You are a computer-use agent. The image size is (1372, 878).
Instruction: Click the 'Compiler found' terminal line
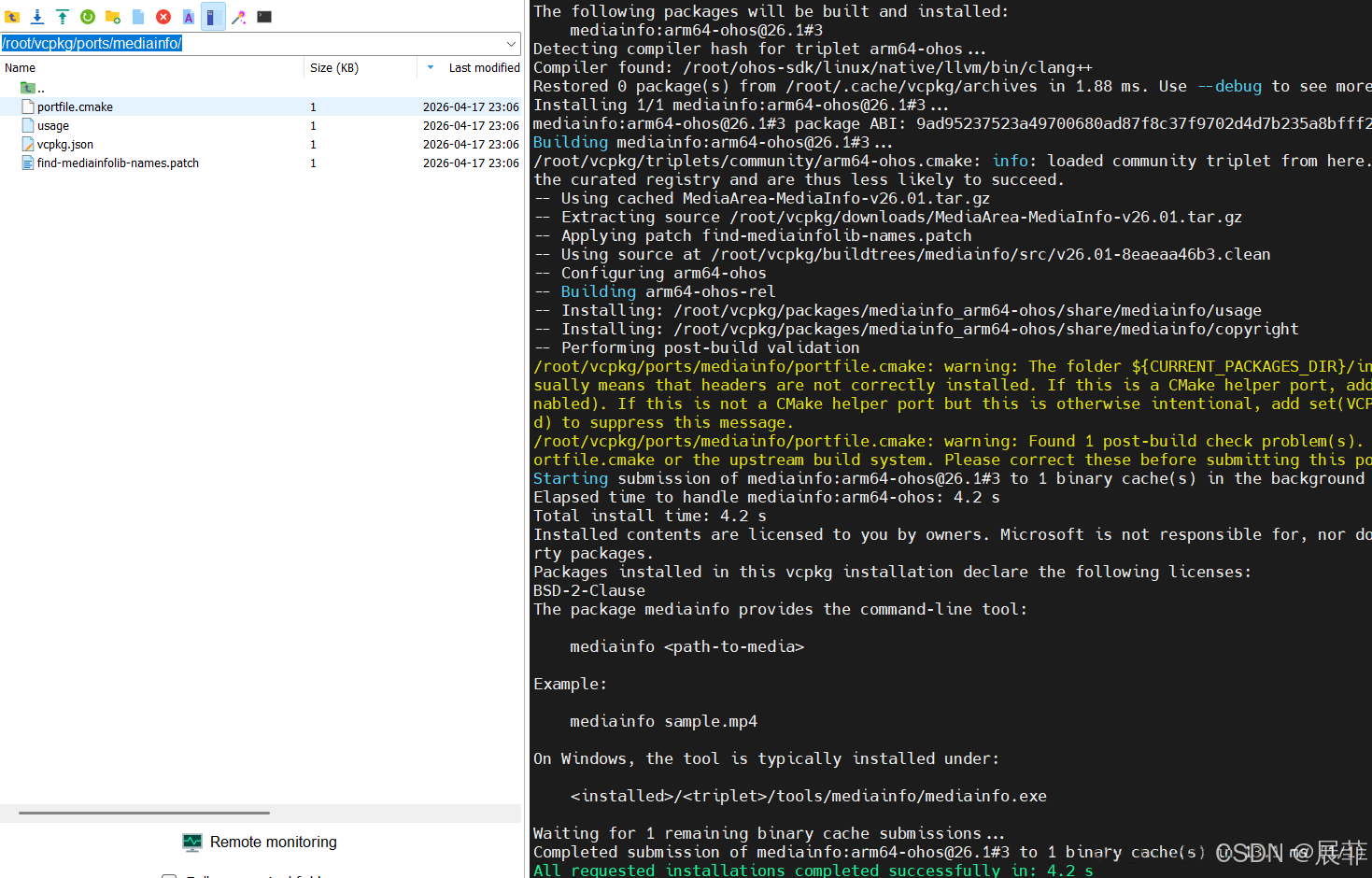click(813, 67)
